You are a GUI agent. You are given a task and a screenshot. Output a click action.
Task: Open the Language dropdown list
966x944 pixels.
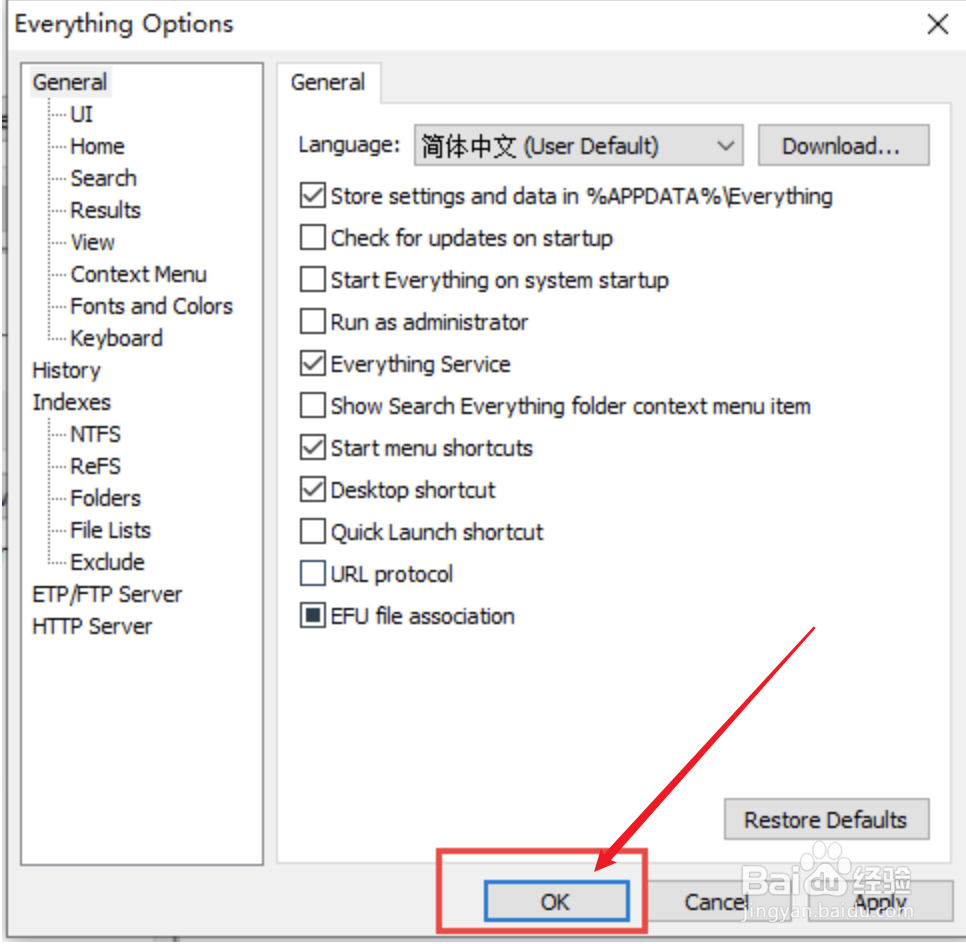578,145
